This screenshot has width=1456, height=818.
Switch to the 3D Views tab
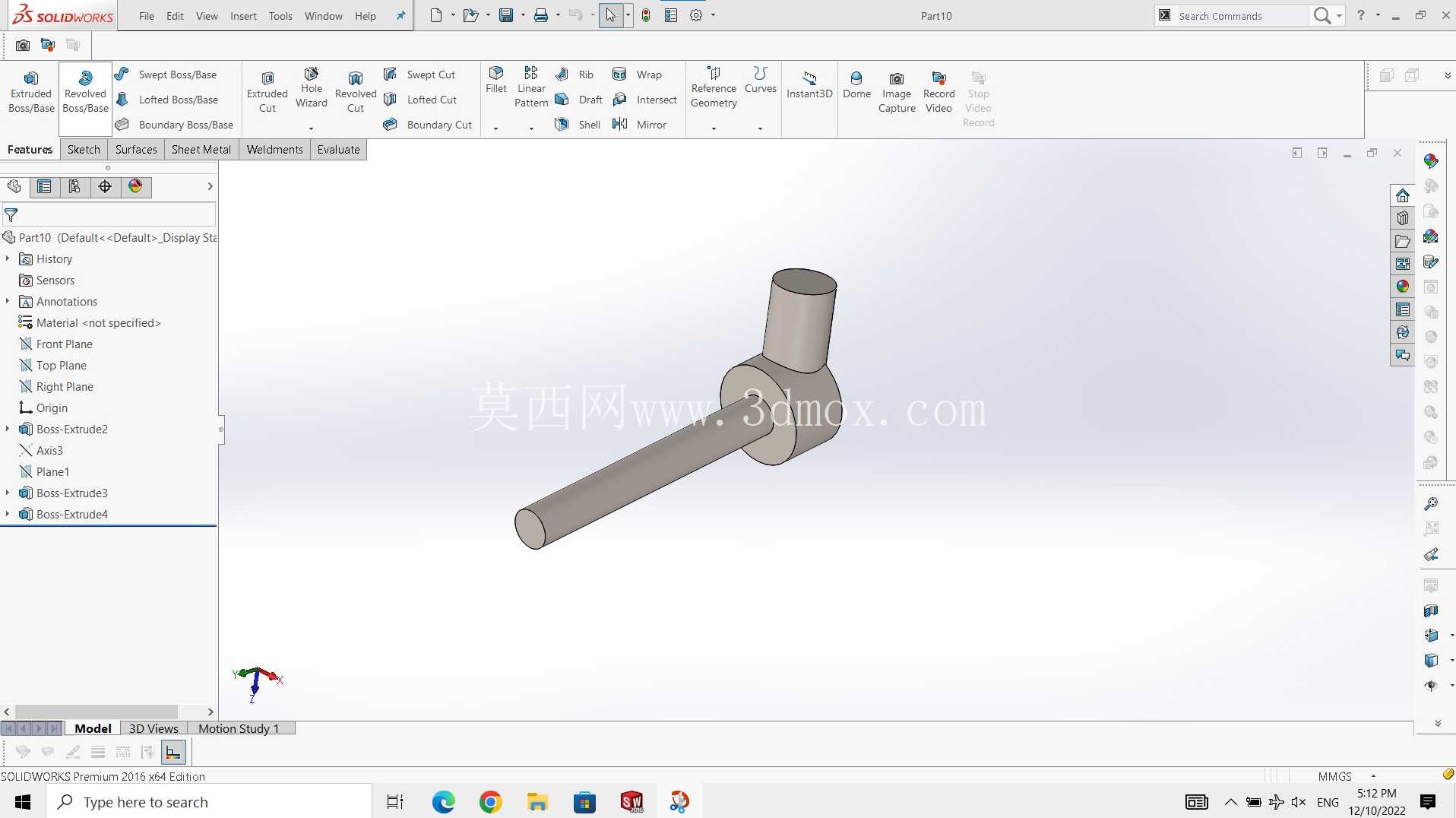tap(154, 728)
